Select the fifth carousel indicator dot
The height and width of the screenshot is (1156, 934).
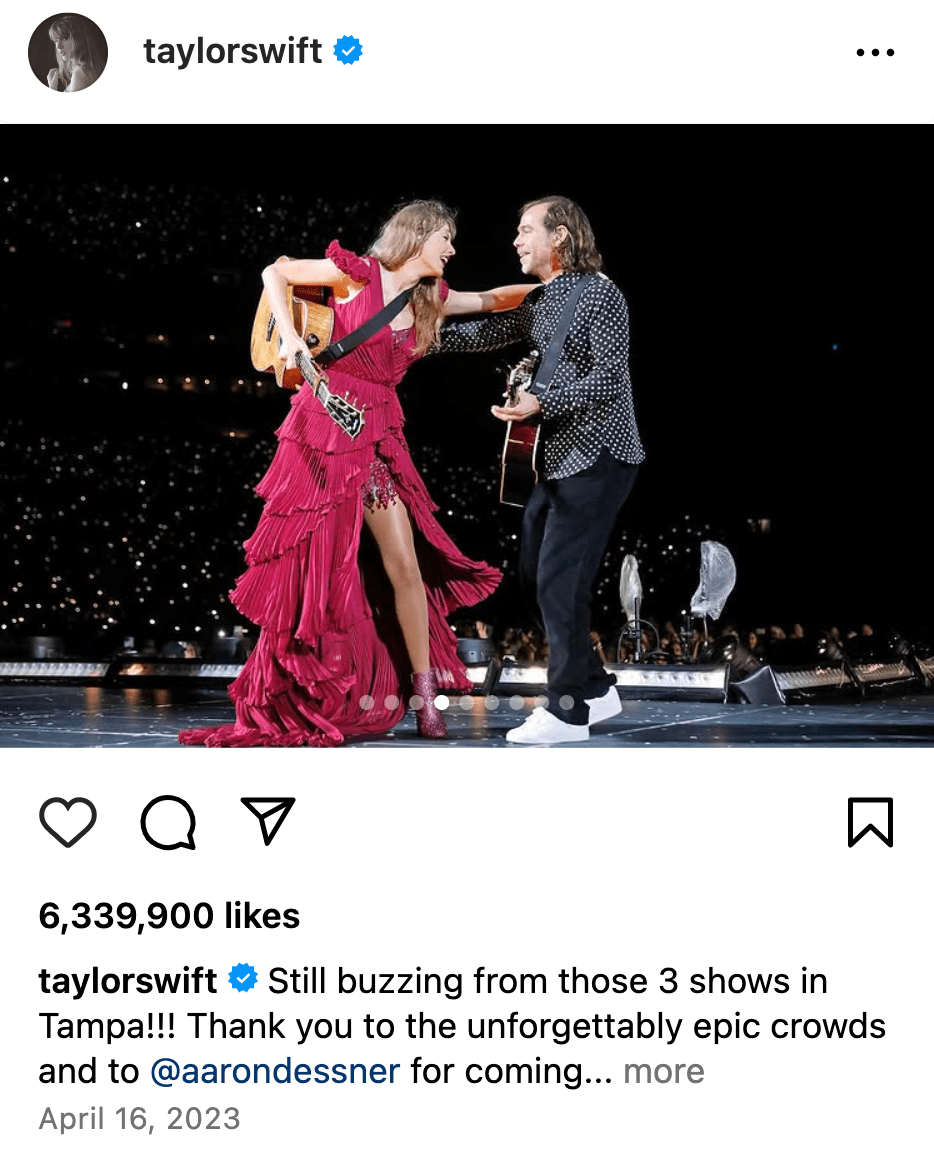[467, 703]
